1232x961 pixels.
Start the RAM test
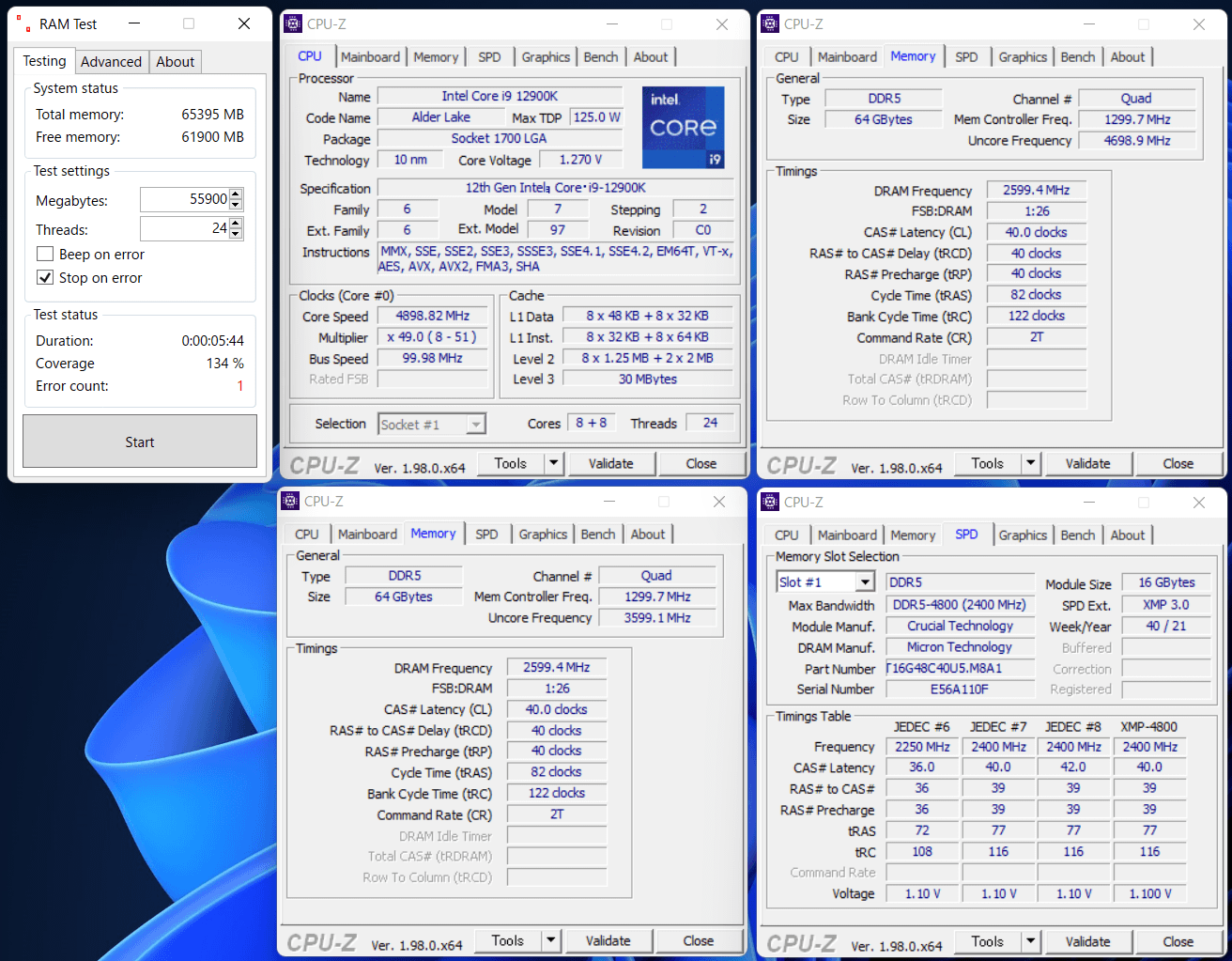click(140, 442)
